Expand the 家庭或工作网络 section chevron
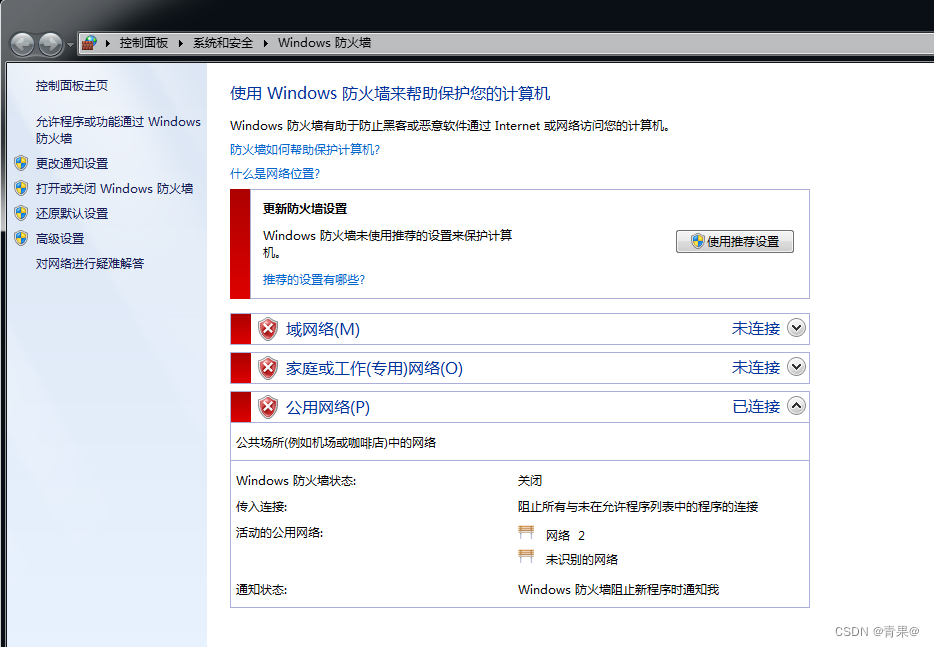Image resolution: width=934 pixels, height=647 pixels. (796, 366)
